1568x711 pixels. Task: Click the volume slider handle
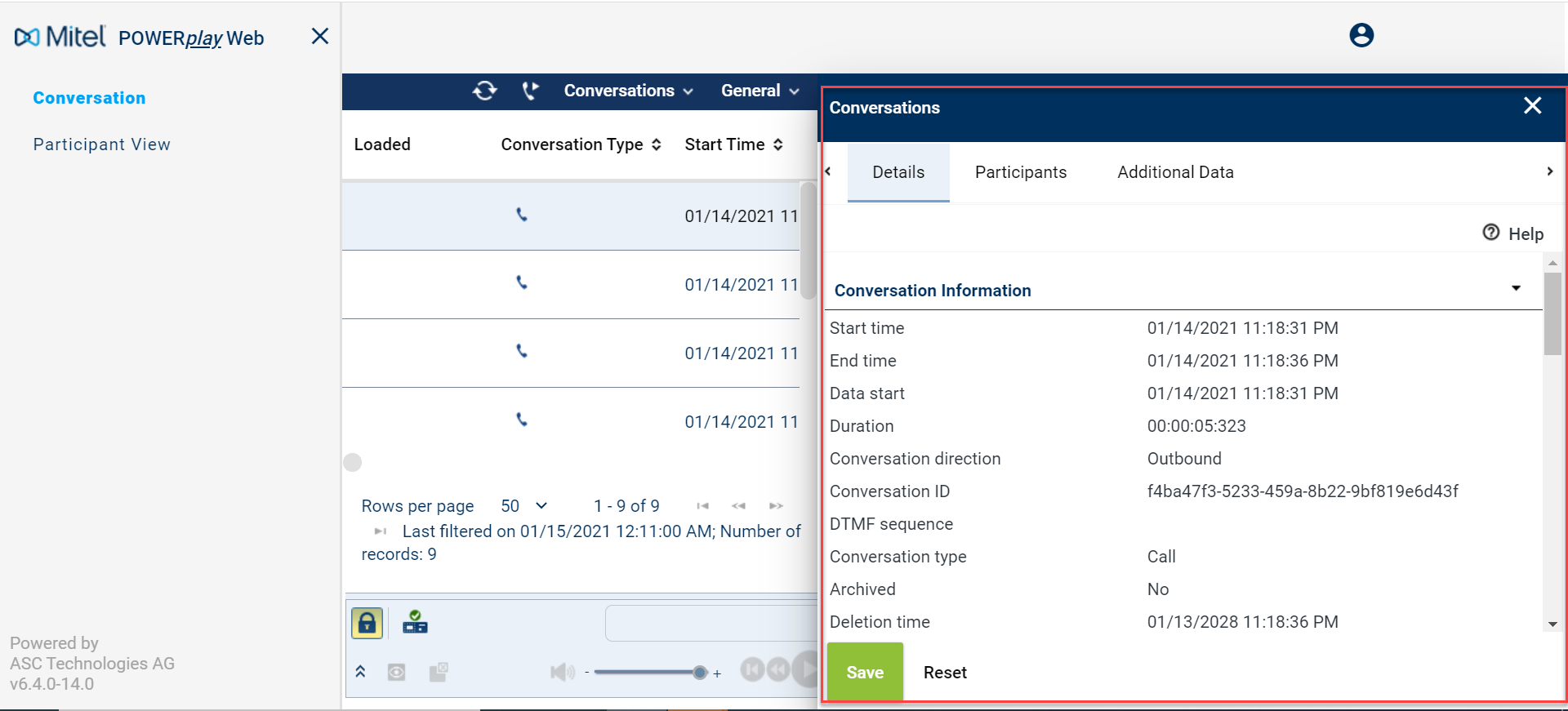pyautogui.click(x=699, y=673)
